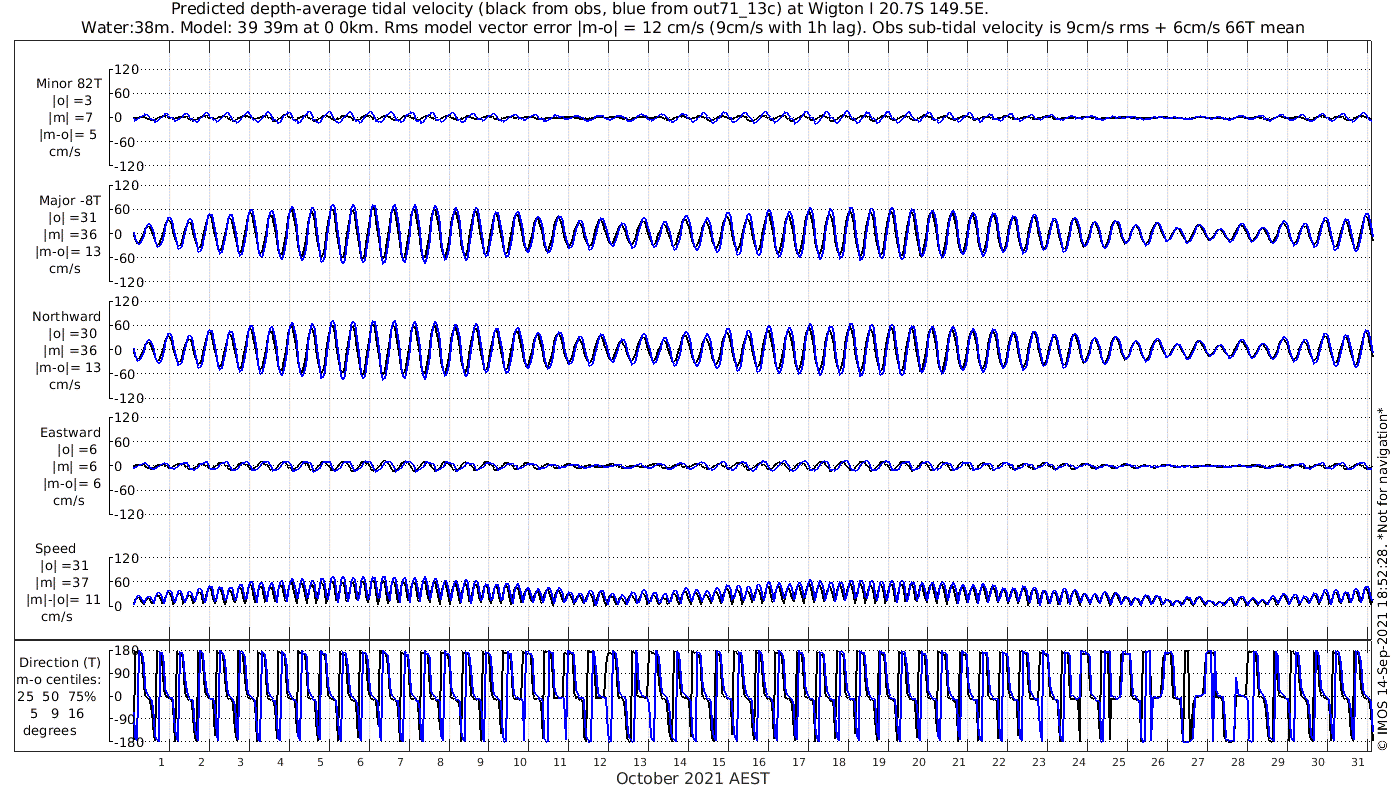Image resolution: width=1400 pixels, height=800 pixels.
Task: Click the 'Northward' panel label
Action: point(66,317)
